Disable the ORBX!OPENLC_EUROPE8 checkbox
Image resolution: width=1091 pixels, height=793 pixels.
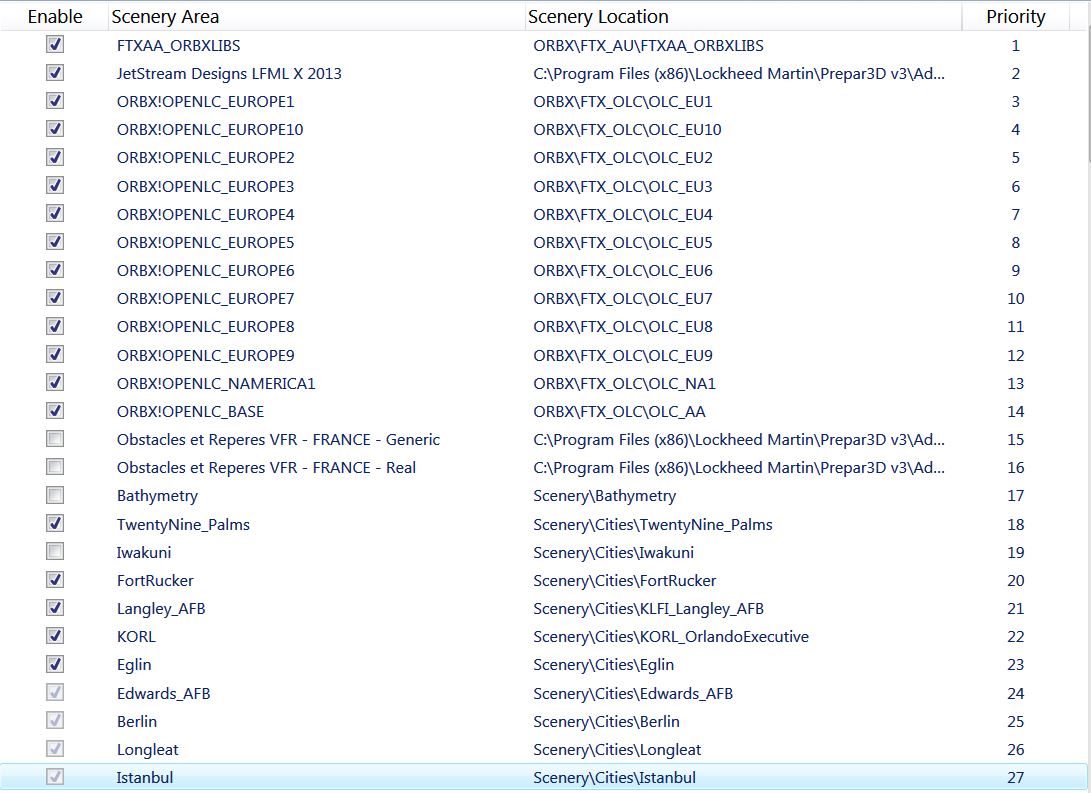55,326
